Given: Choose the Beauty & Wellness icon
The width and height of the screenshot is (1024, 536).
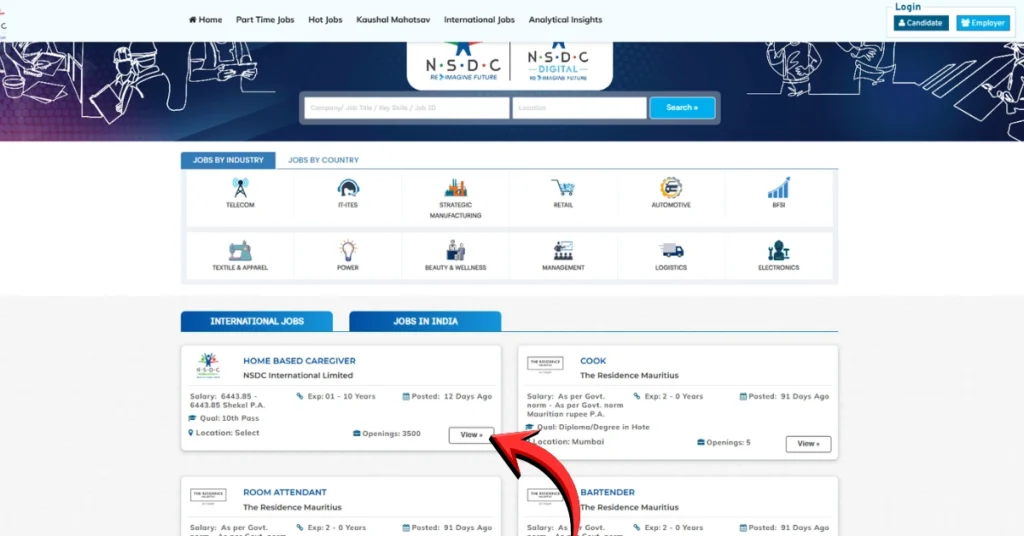Looking at the screenshot, I should pos(456,251).
